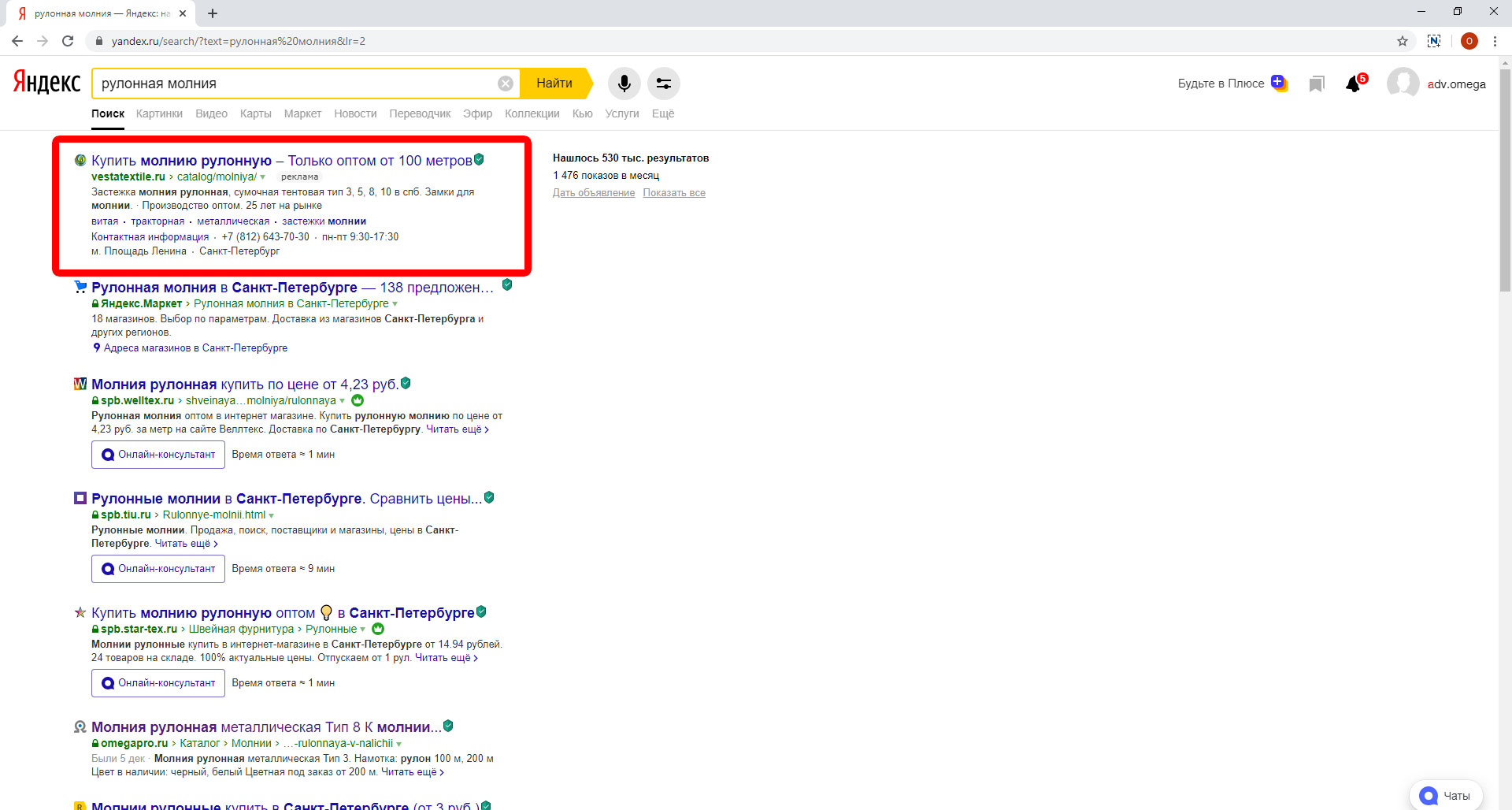Expand 'Читать ещё' in welltex snippet
Image resolution: width=1512 pixels, height=810 pixels.
458,429
